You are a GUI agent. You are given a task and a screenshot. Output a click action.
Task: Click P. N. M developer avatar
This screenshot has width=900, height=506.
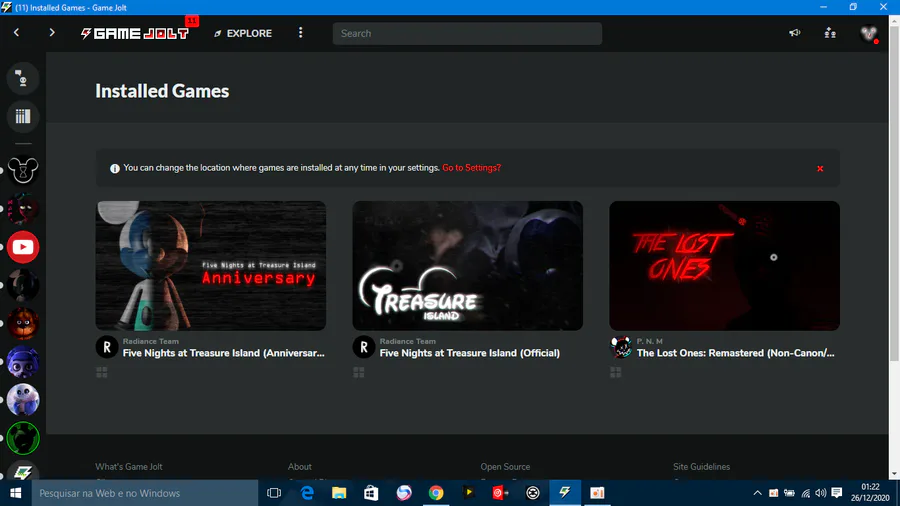620,347
